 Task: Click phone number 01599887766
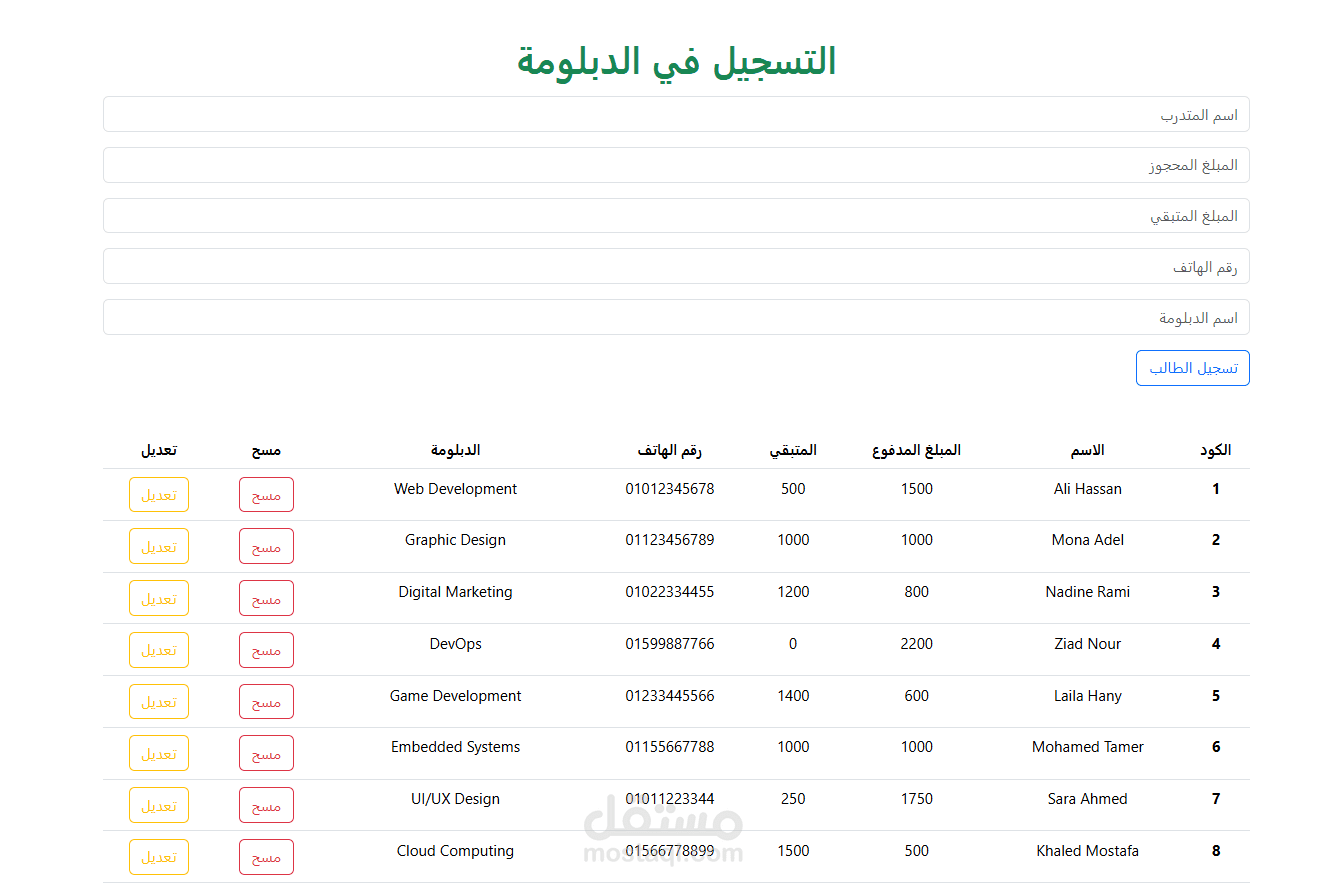pyautogui.click(x=670, y=644)
